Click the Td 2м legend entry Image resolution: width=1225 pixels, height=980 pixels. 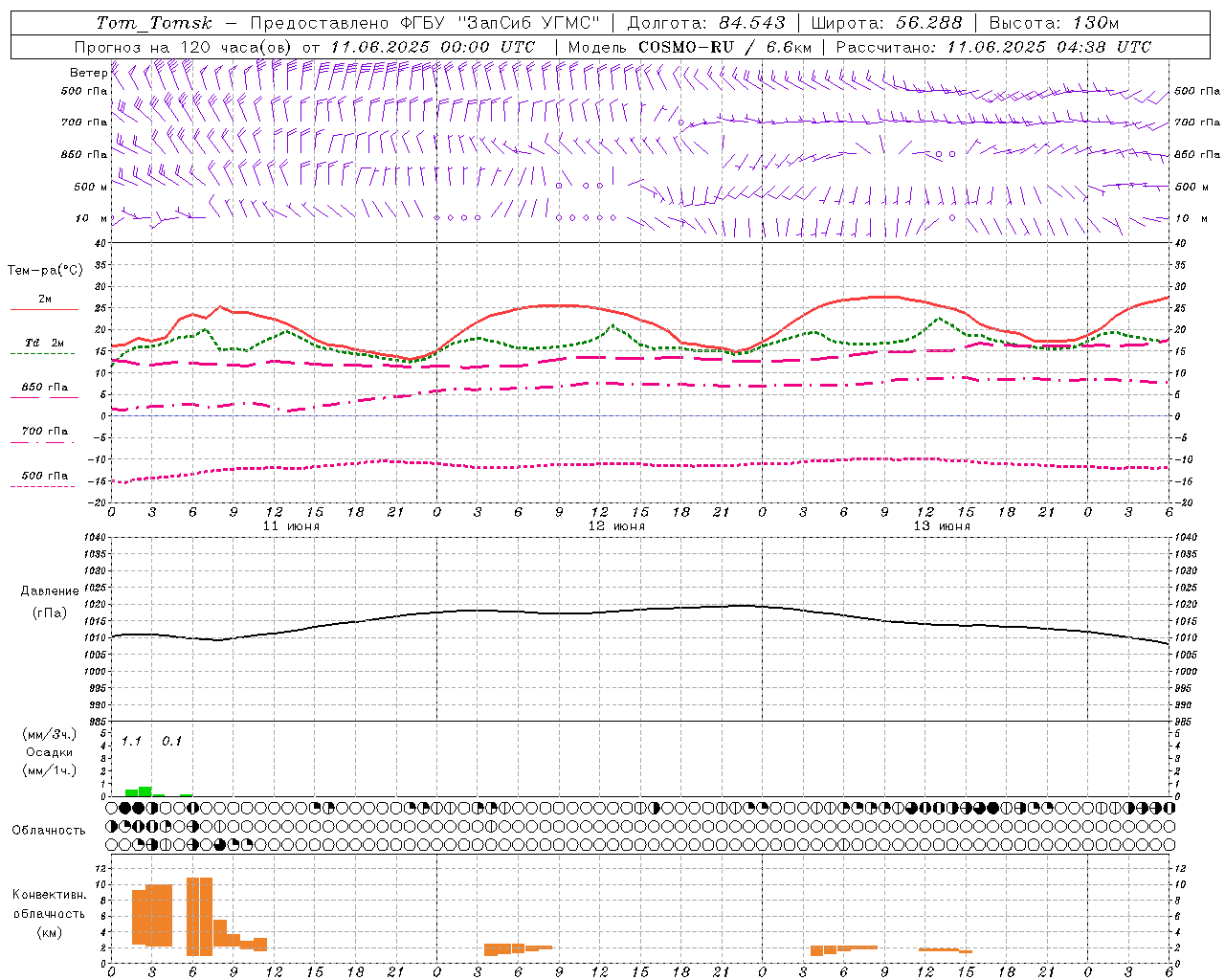pyautogui.click(x=44, y=343)
